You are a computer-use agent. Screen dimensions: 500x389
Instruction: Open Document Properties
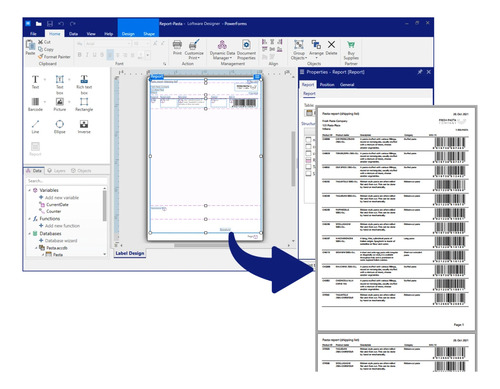[x=246, y=50]
